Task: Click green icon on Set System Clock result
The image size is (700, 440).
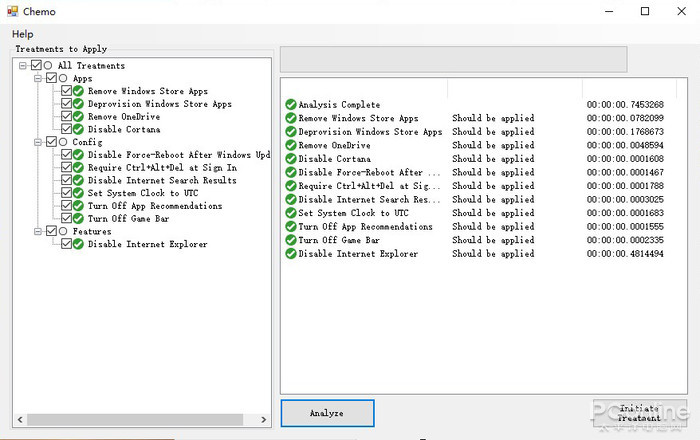Action: (291, 213)
